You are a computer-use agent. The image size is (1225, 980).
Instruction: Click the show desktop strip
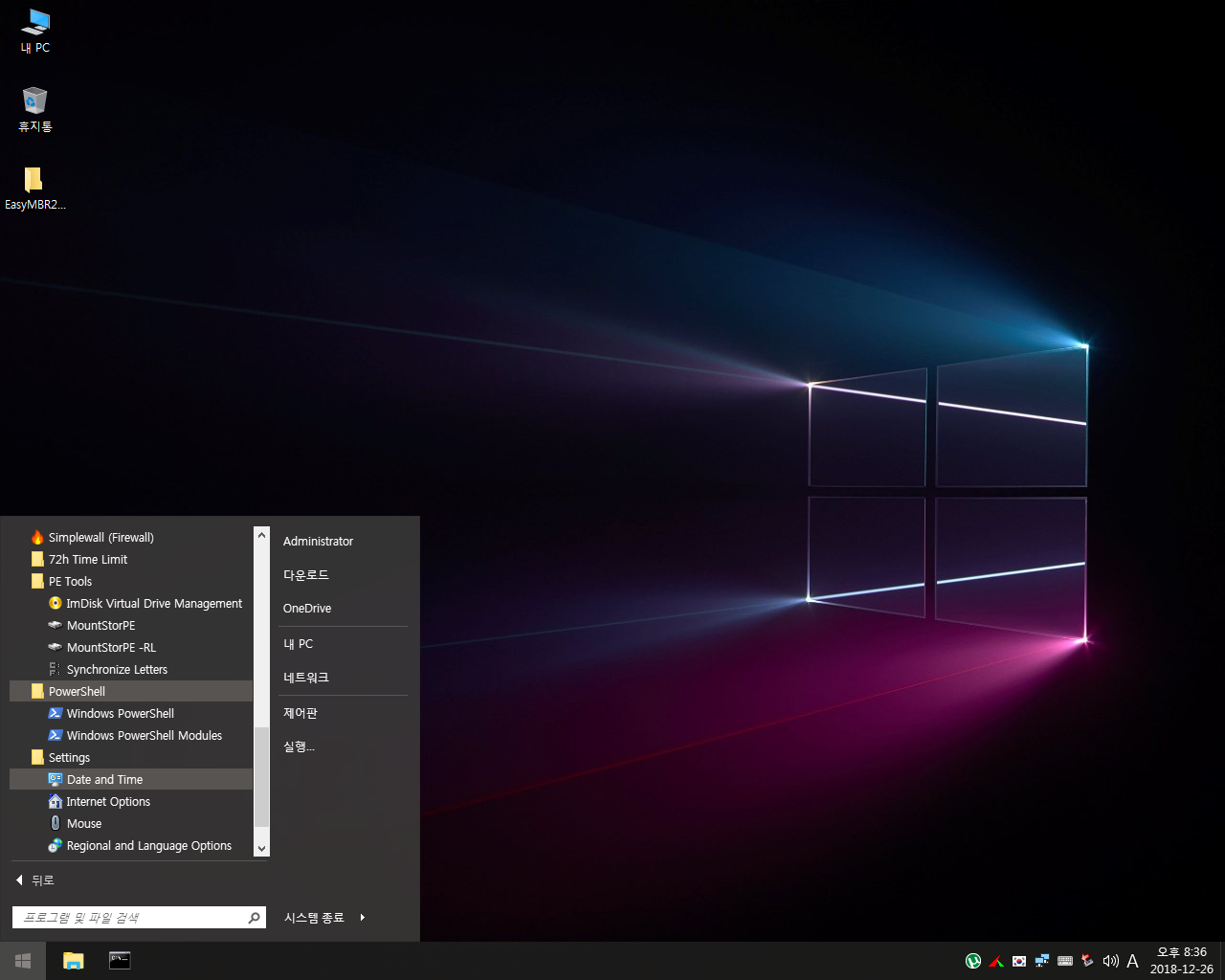(x=1222, y=961)
